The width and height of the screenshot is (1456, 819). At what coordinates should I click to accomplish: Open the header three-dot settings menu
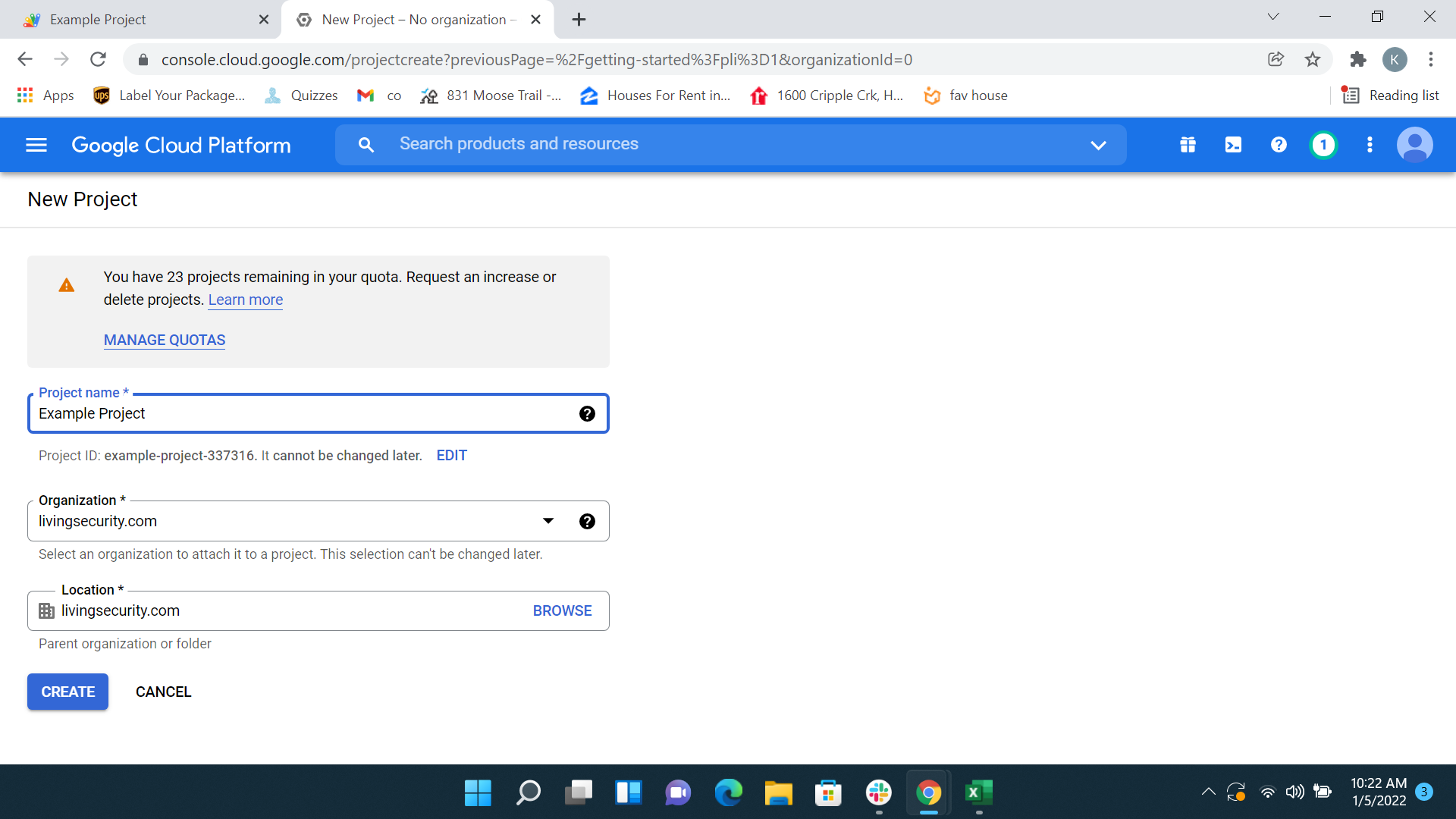[x=1370, y=145]
